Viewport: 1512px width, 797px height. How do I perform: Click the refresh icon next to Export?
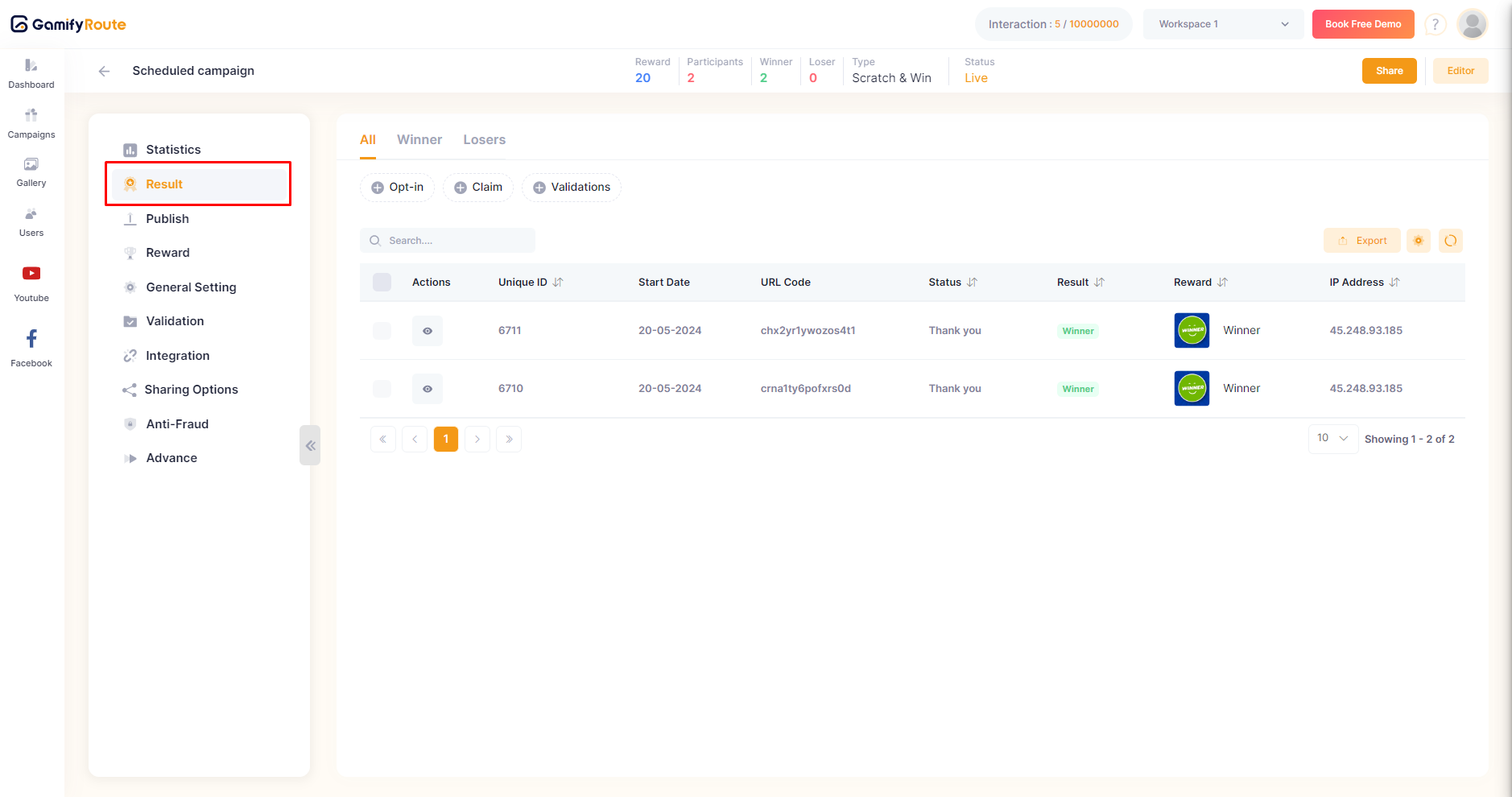[x=1450, y=241]
